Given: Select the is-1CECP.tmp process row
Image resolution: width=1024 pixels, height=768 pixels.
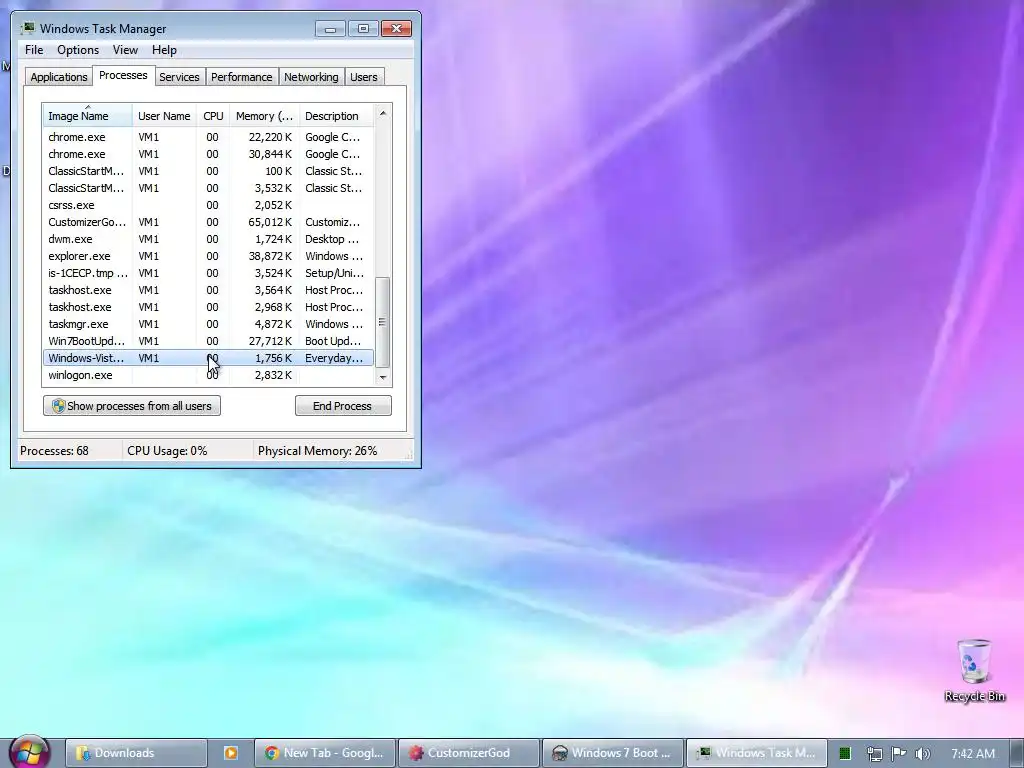Looking at the screenshot, I should 208,273.
